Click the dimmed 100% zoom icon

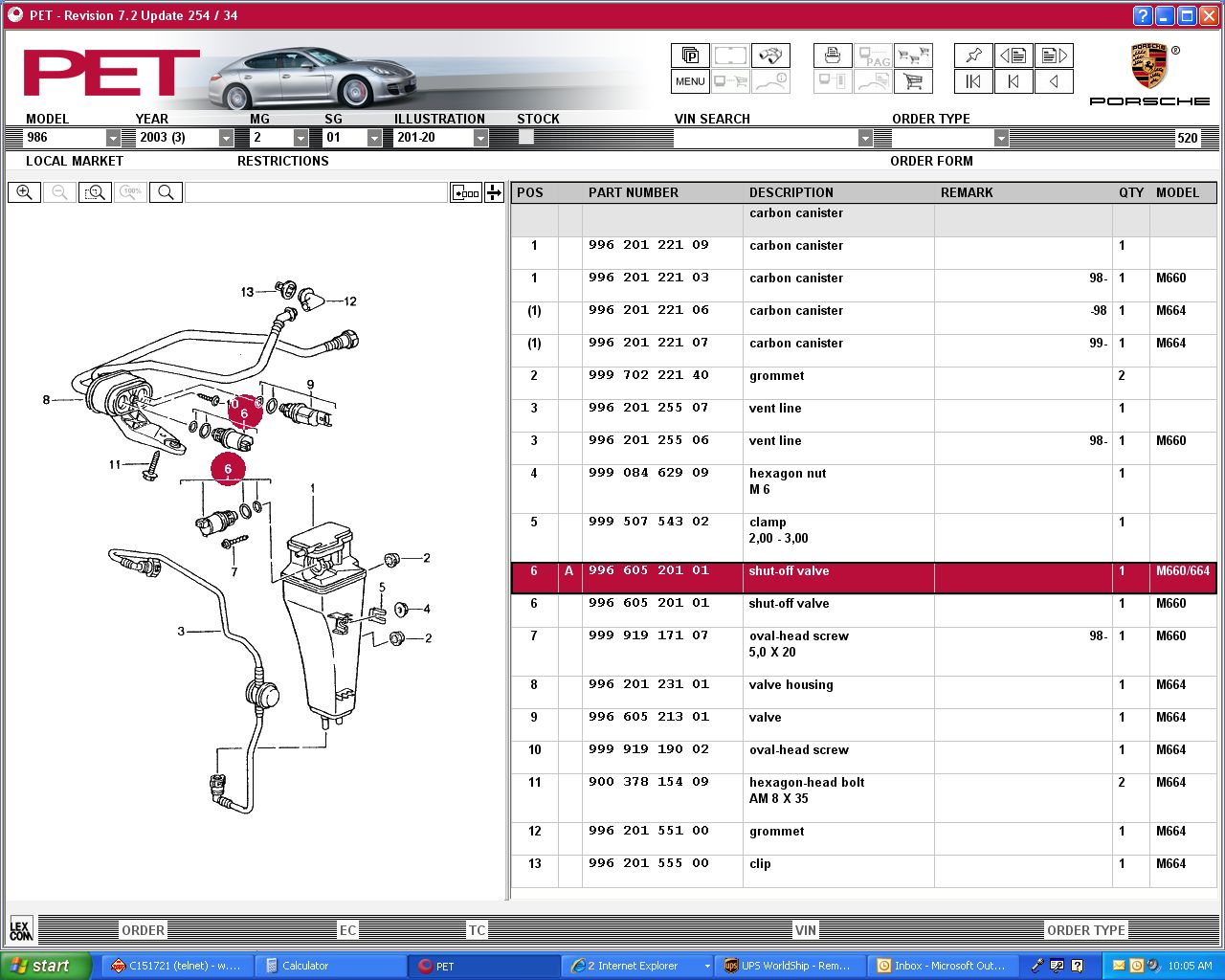click(x=130, y=192)
